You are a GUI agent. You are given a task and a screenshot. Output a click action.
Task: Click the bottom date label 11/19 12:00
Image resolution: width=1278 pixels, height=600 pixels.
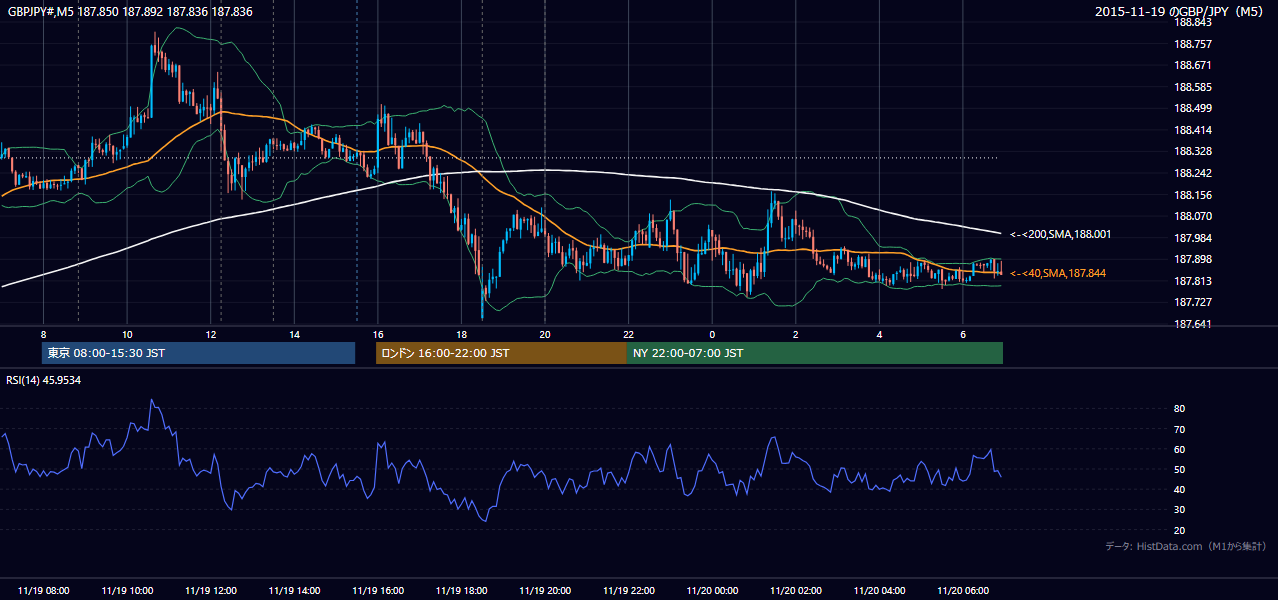tap(211, 591)
